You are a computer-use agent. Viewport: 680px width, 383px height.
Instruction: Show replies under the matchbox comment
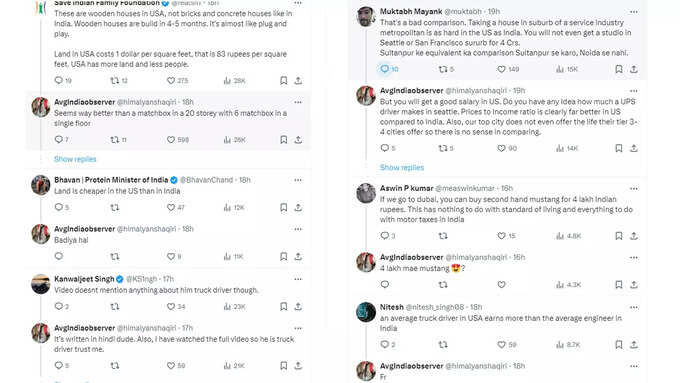[x=75, y=159]
